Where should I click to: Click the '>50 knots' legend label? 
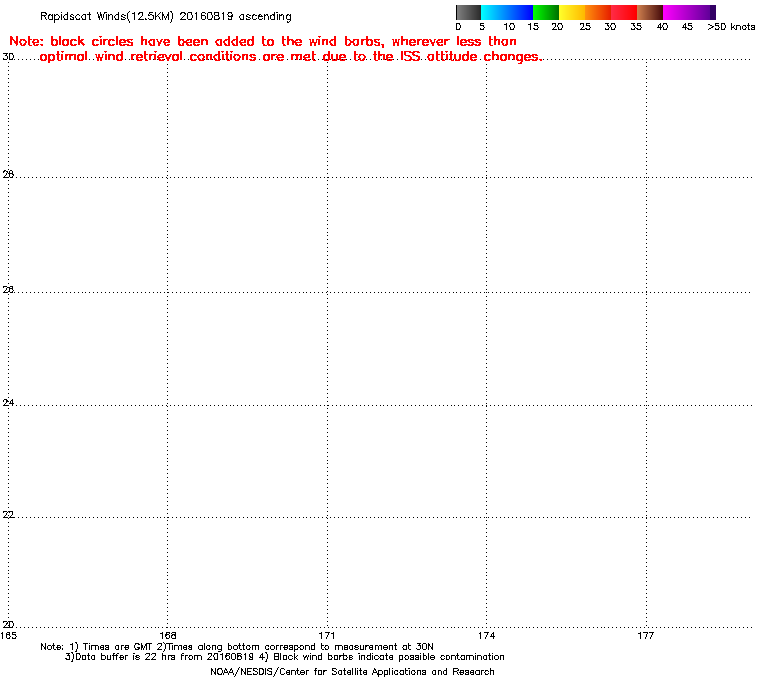point(731,27)
